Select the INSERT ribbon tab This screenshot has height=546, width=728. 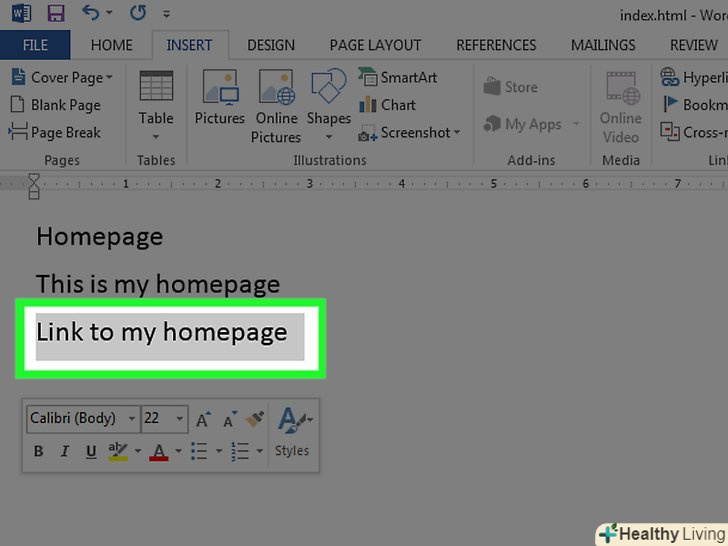189,45
